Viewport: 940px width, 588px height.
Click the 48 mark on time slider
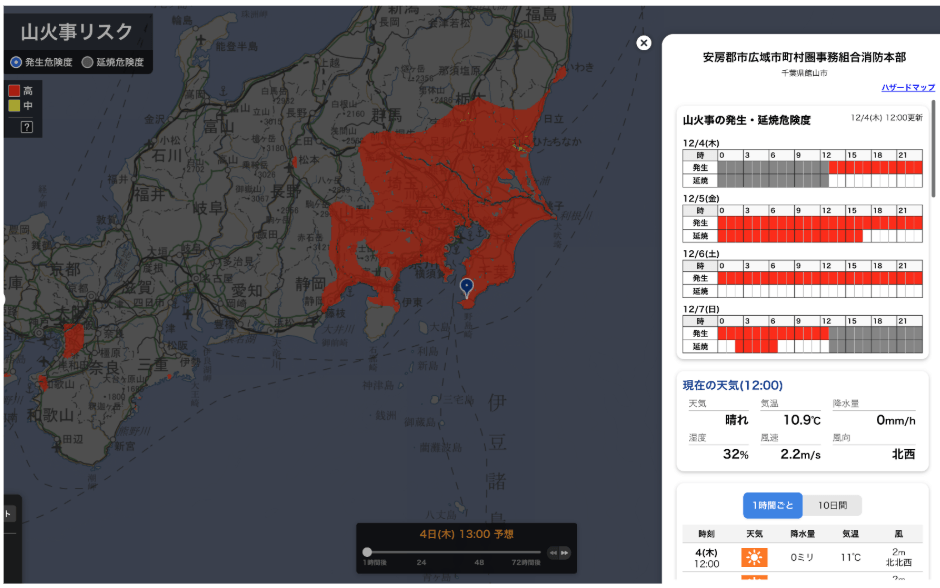(479, 563)
